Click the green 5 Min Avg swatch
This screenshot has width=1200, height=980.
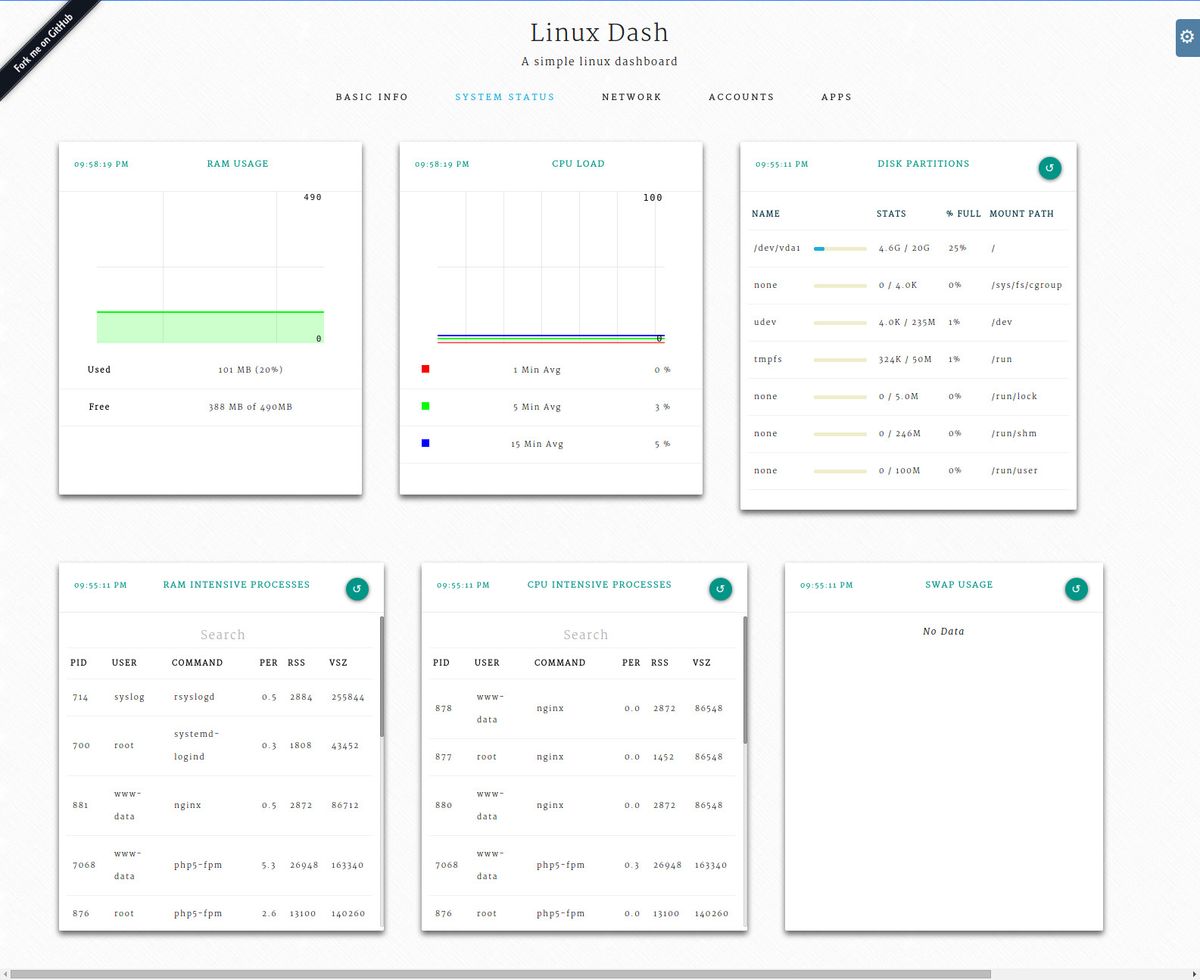tap(426, 406)
